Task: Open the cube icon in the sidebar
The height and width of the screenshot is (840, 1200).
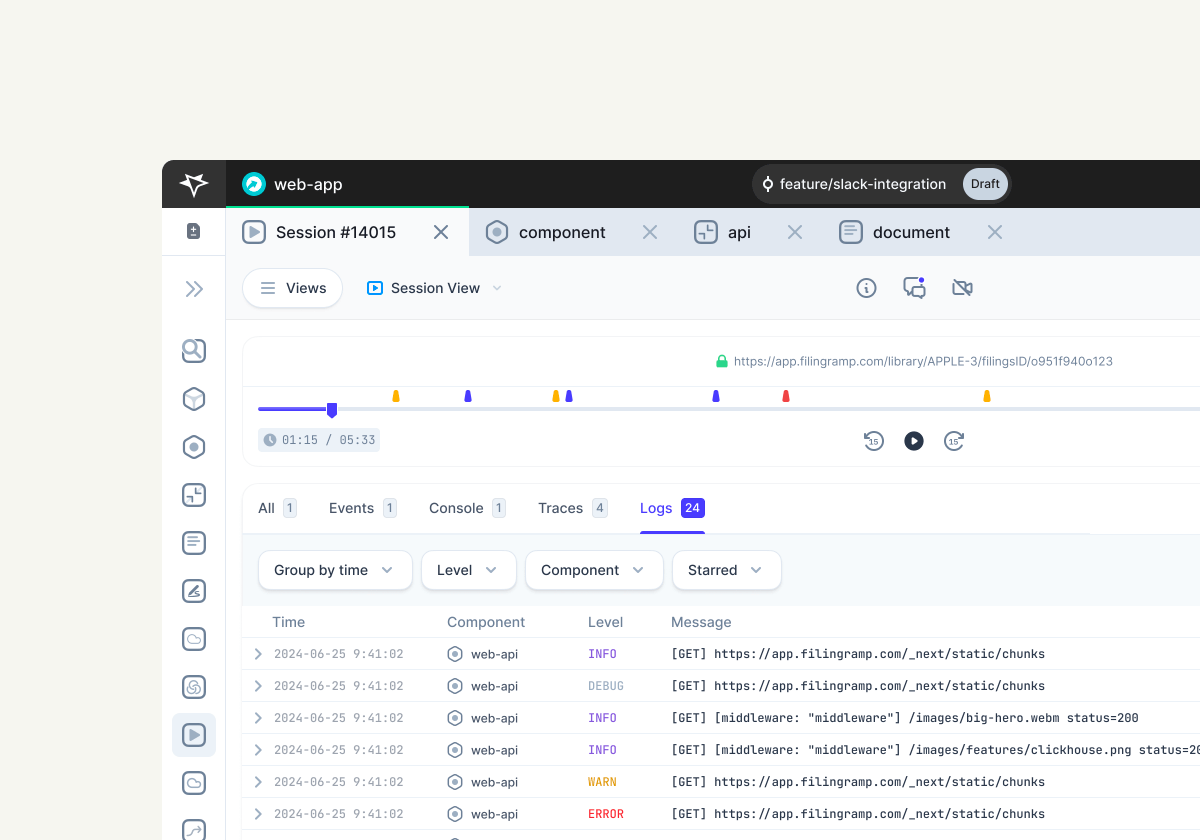Action: coord(194,399)
